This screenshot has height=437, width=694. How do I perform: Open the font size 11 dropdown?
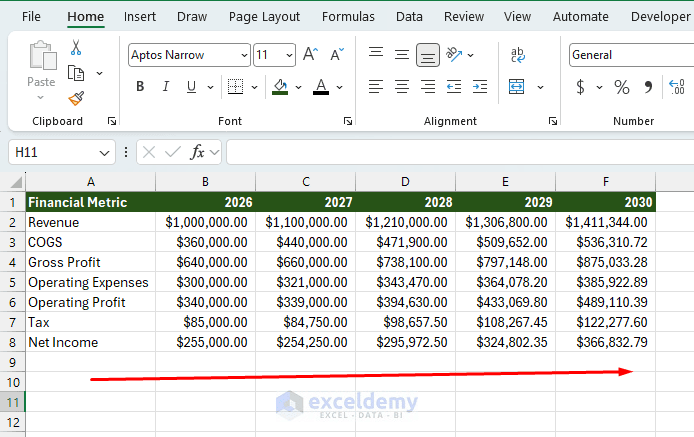coord(289,55)
